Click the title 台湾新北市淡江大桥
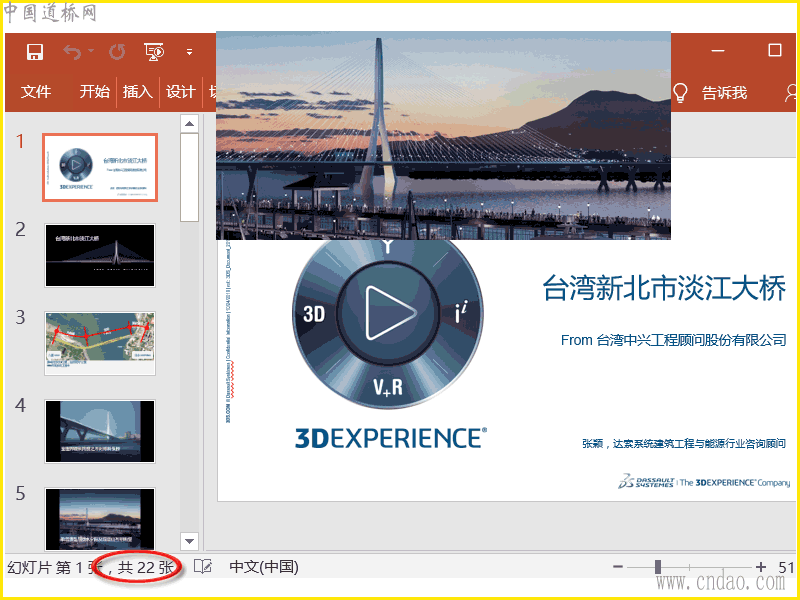The image size is (800, 600). 664,288
